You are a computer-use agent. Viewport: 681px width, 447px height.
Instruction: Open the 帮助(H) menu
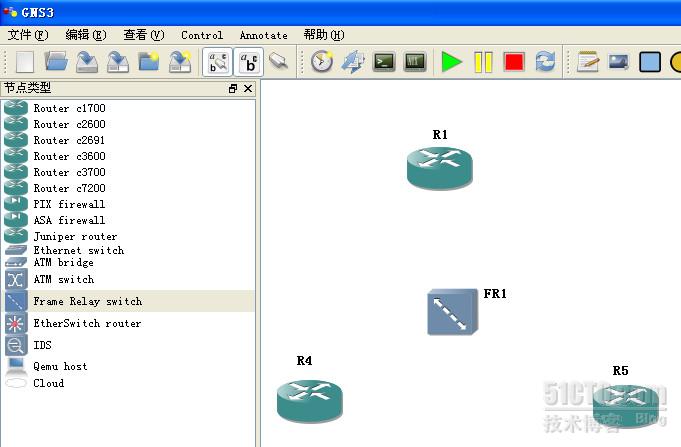click(x=324, y=35)
